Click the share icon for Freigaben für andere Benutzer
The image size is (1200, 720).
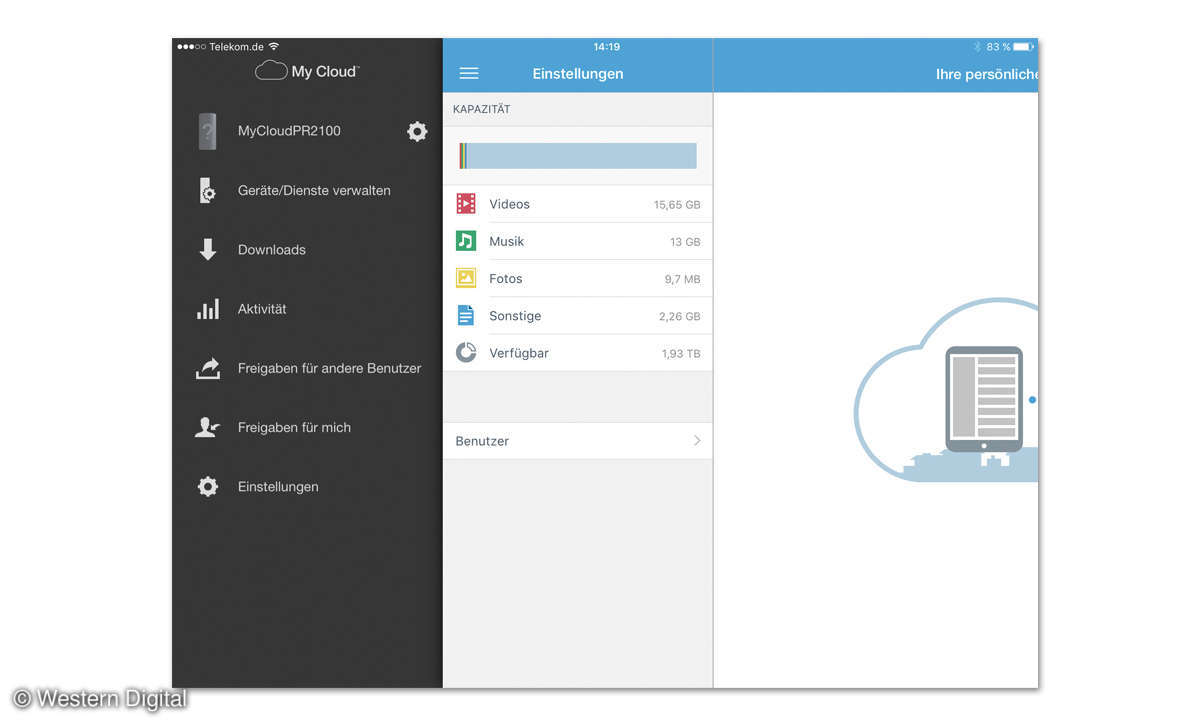pos(207,368)
